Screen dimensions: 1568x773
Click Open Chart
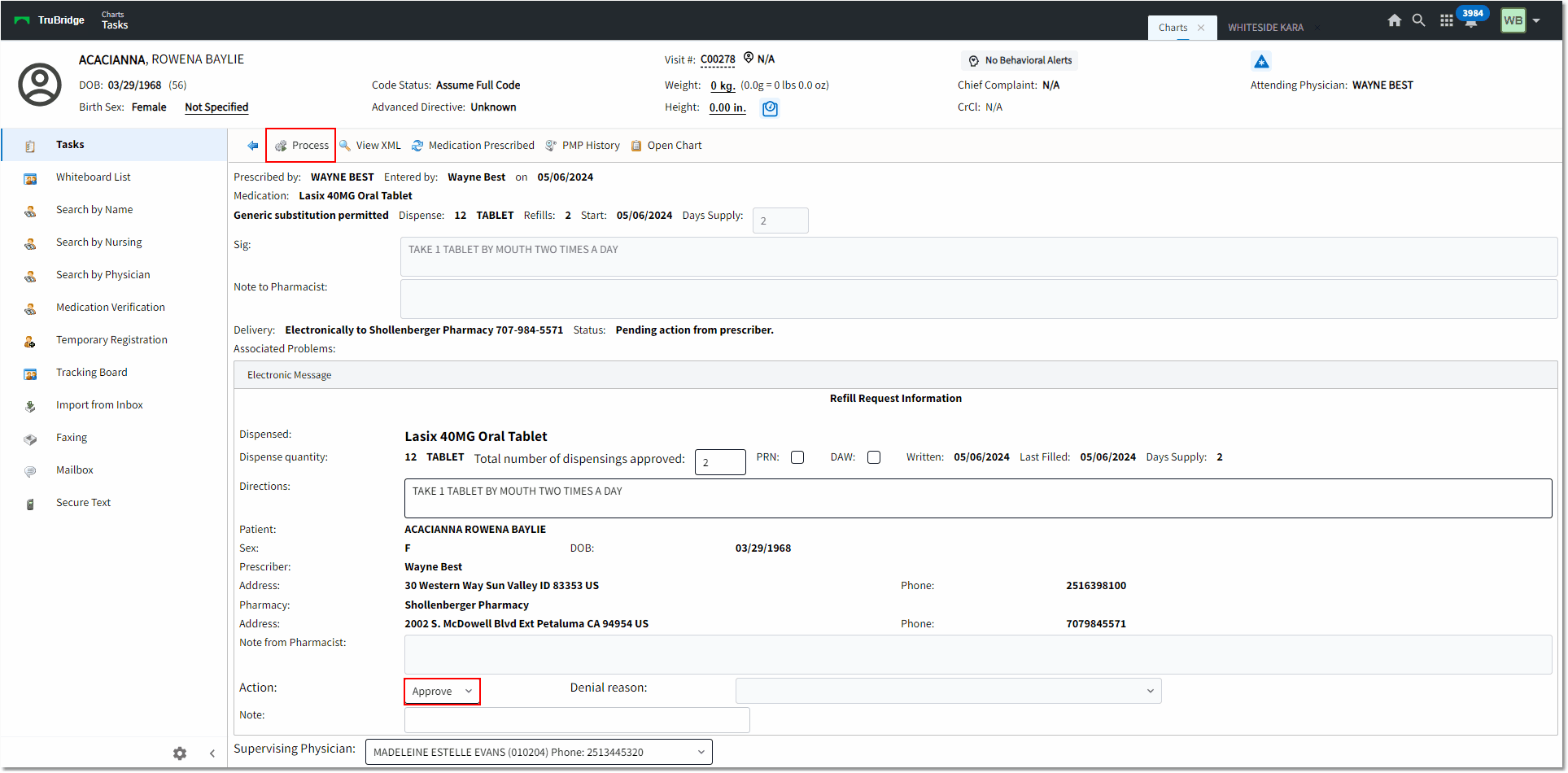[666, 146]
